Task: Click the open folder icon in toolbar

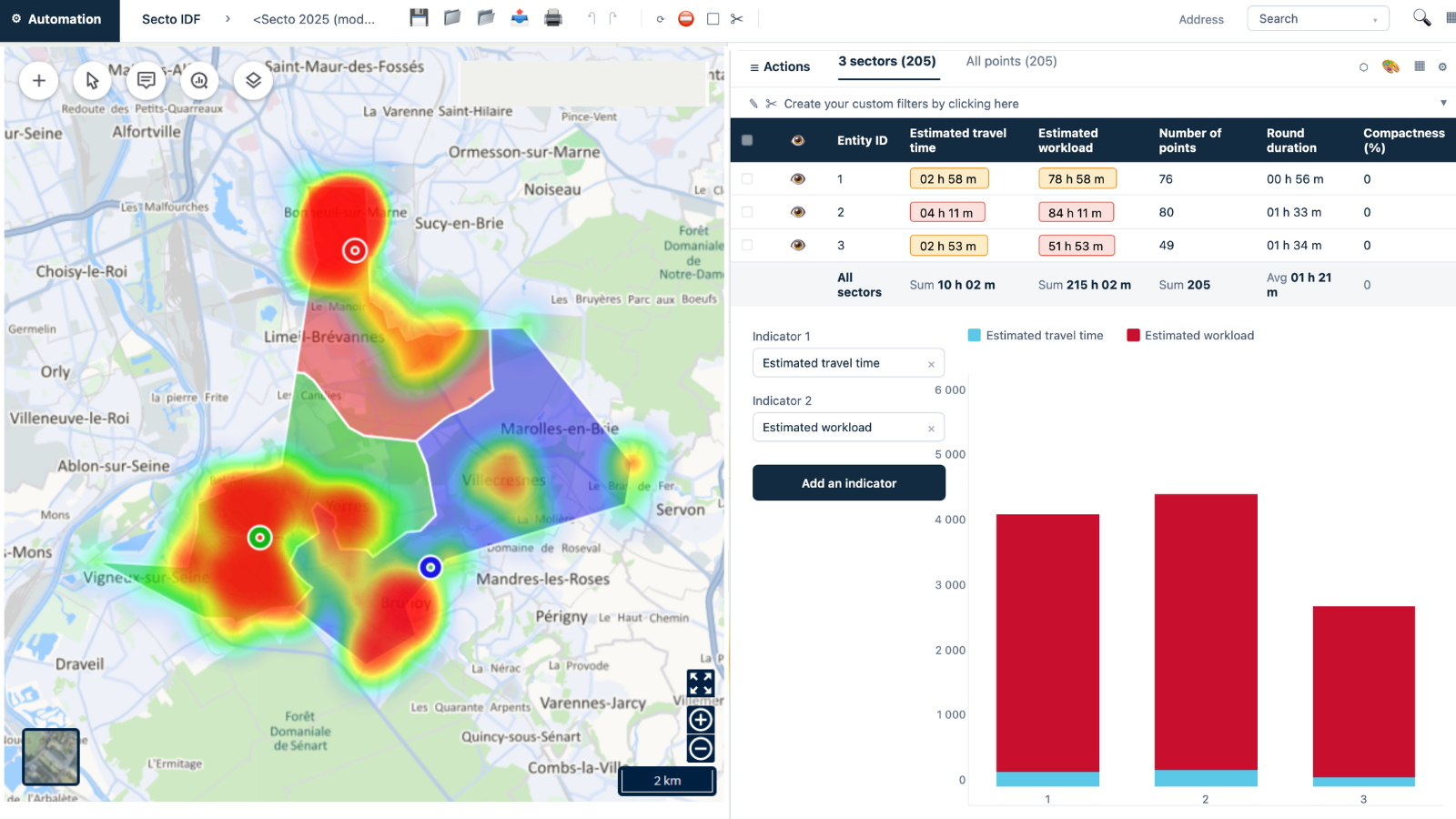Action: pos(486,17)
